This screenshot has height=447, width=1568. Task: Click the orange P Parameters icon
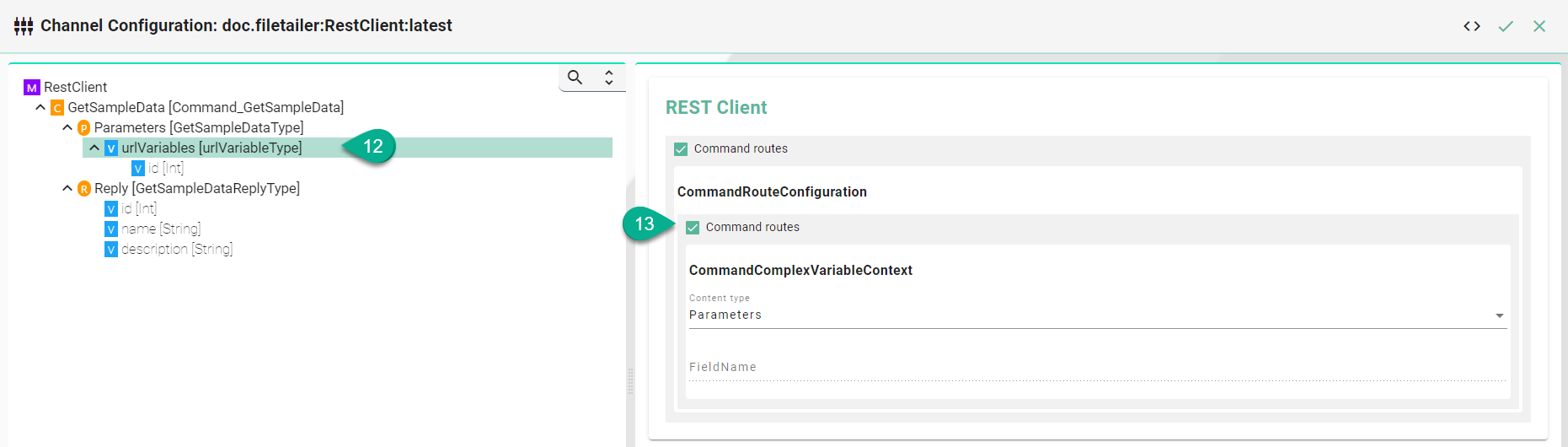(83, 128)
